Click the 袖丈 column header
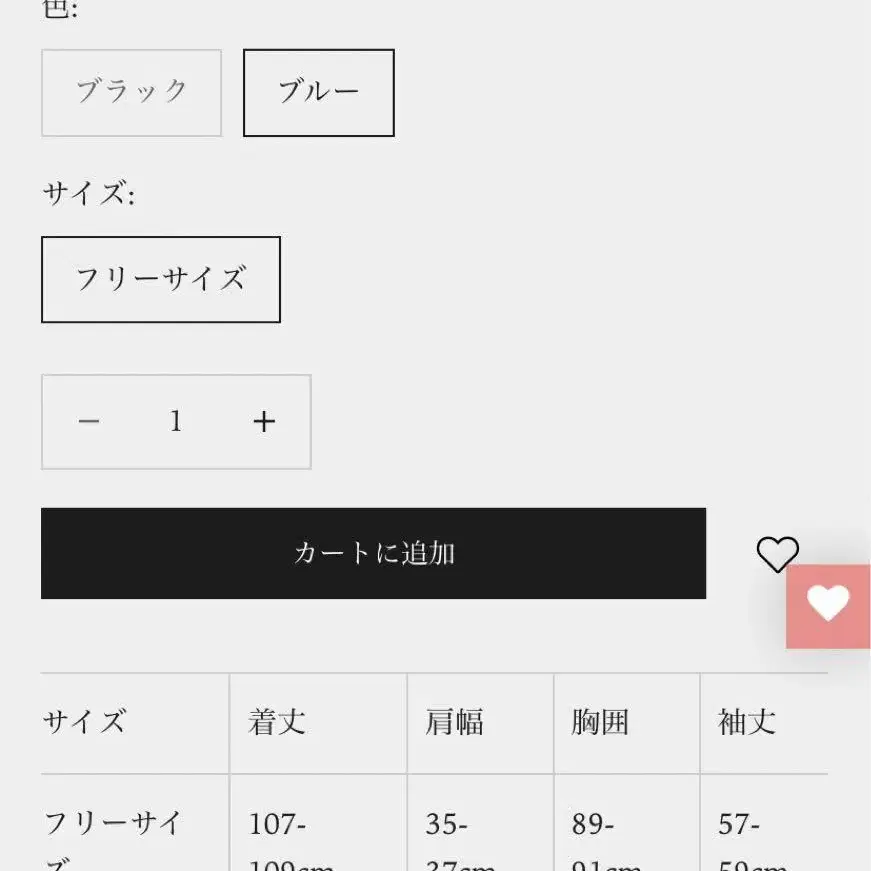 click(747, 722)
